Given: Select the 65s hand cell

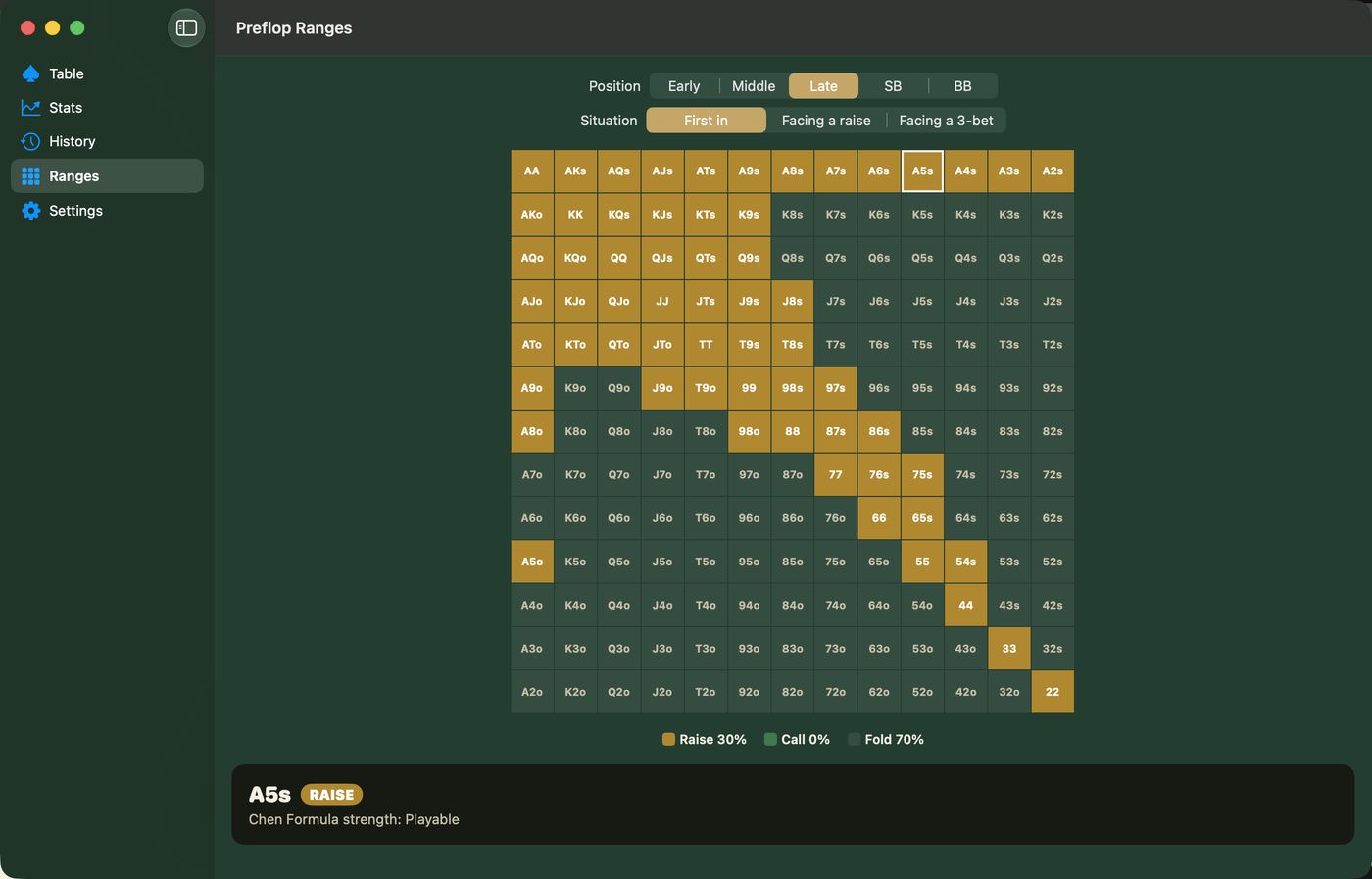Looking at the screenshot, I should tap(922, 518).
